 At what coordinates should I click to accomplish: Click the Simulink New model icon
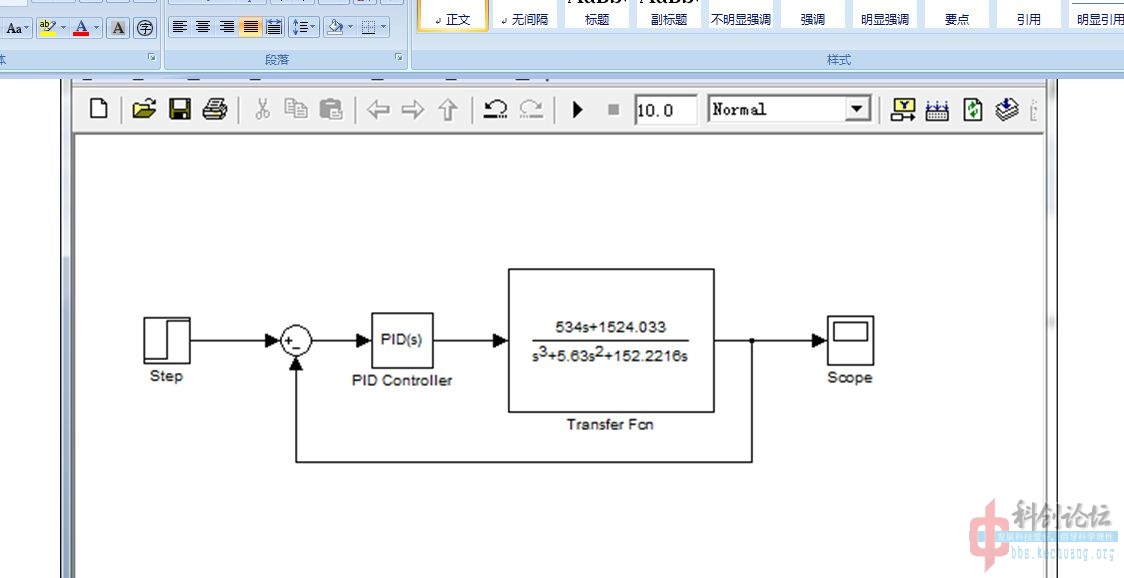coord(99,109)
